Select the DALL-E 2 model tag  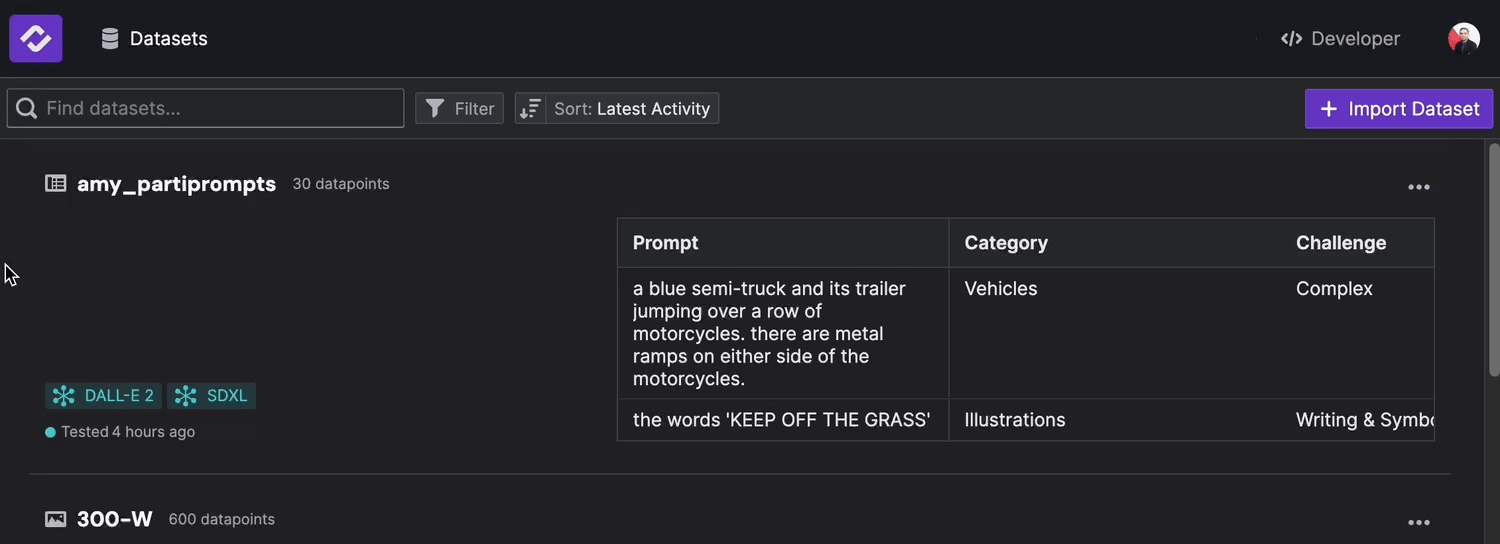[x=104, y=396]
